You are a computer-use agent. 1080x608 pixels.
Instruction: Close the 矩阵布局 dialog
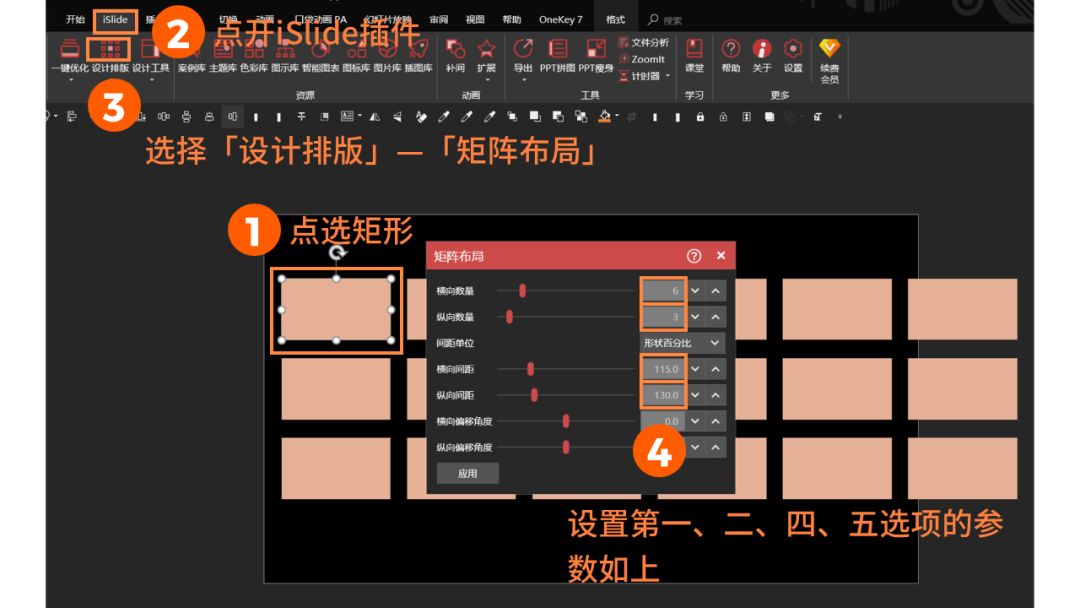(720, 255)
